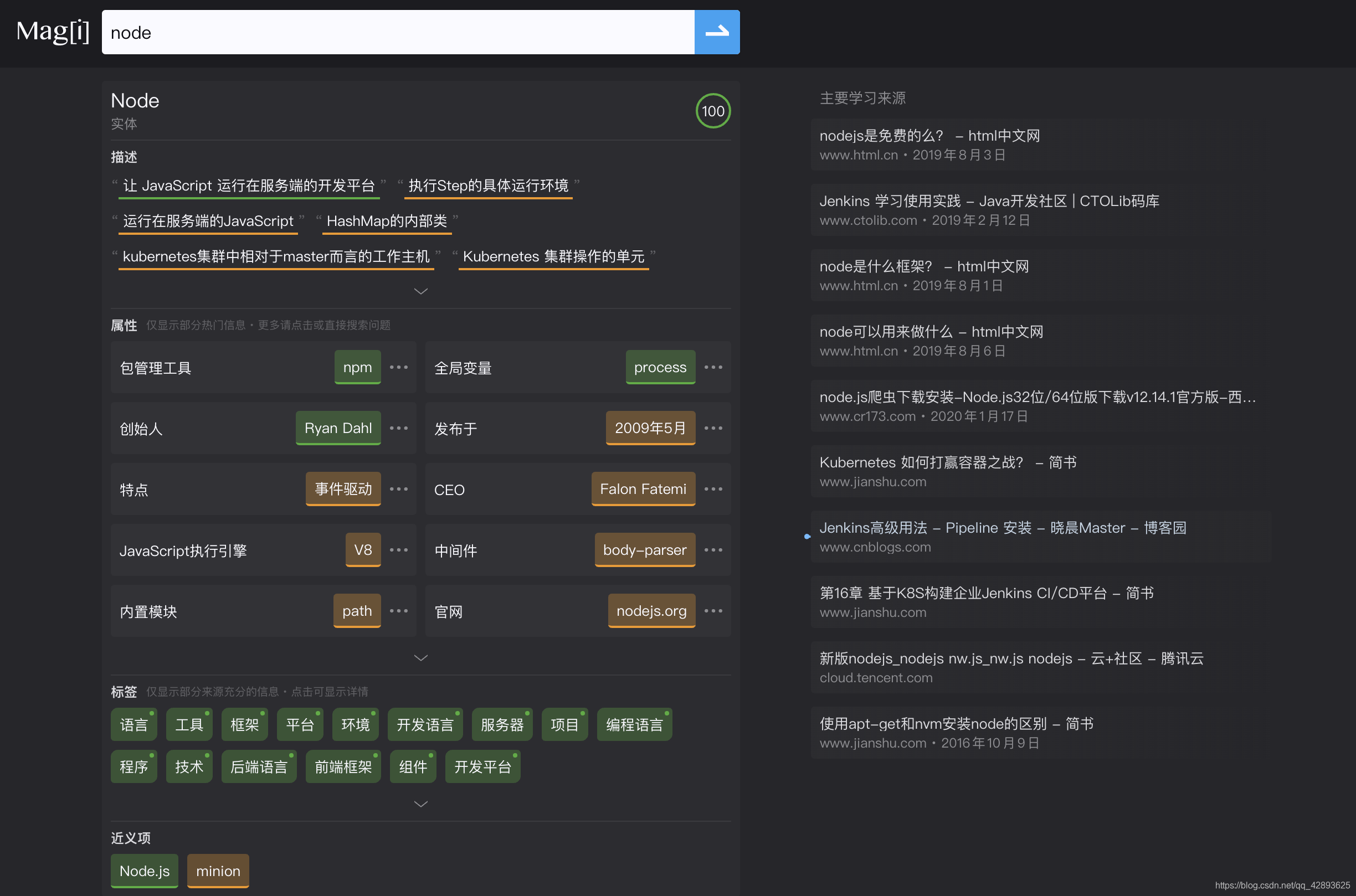
Task: Expand the 属性 section chevron
Action: 421,658
